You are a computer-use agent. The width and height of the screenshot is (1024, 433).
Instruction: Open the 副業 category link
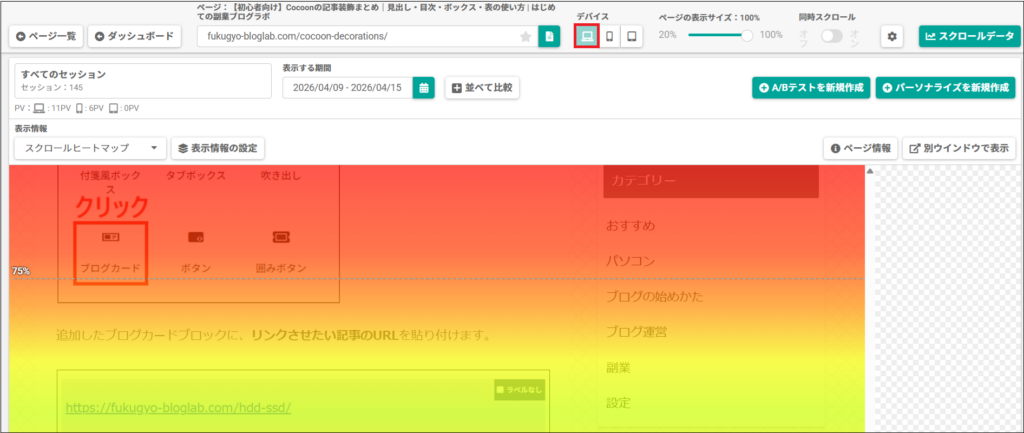coord(618,368)
